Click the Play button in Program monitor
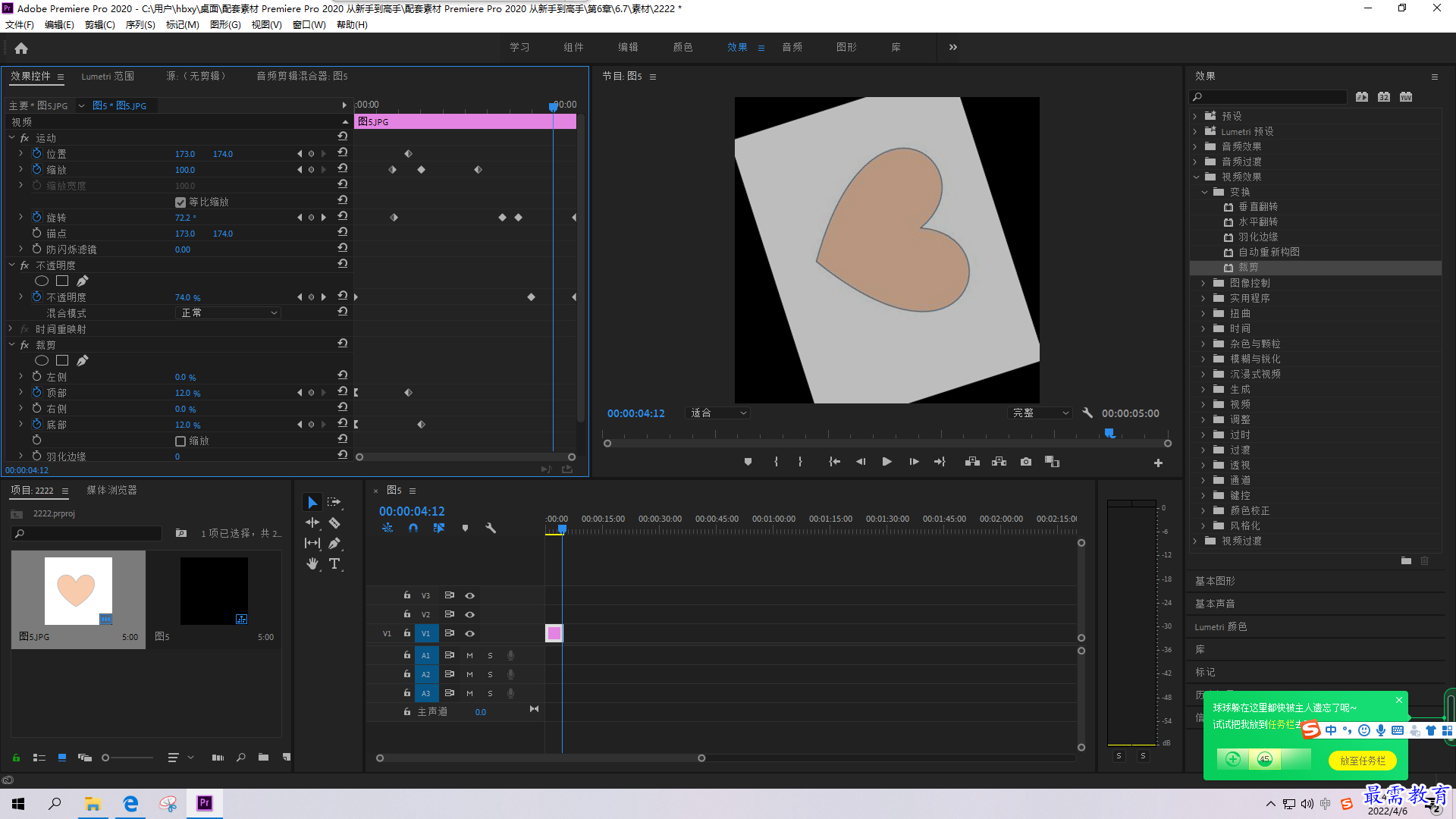1456x819 pixels. point(886,462)
